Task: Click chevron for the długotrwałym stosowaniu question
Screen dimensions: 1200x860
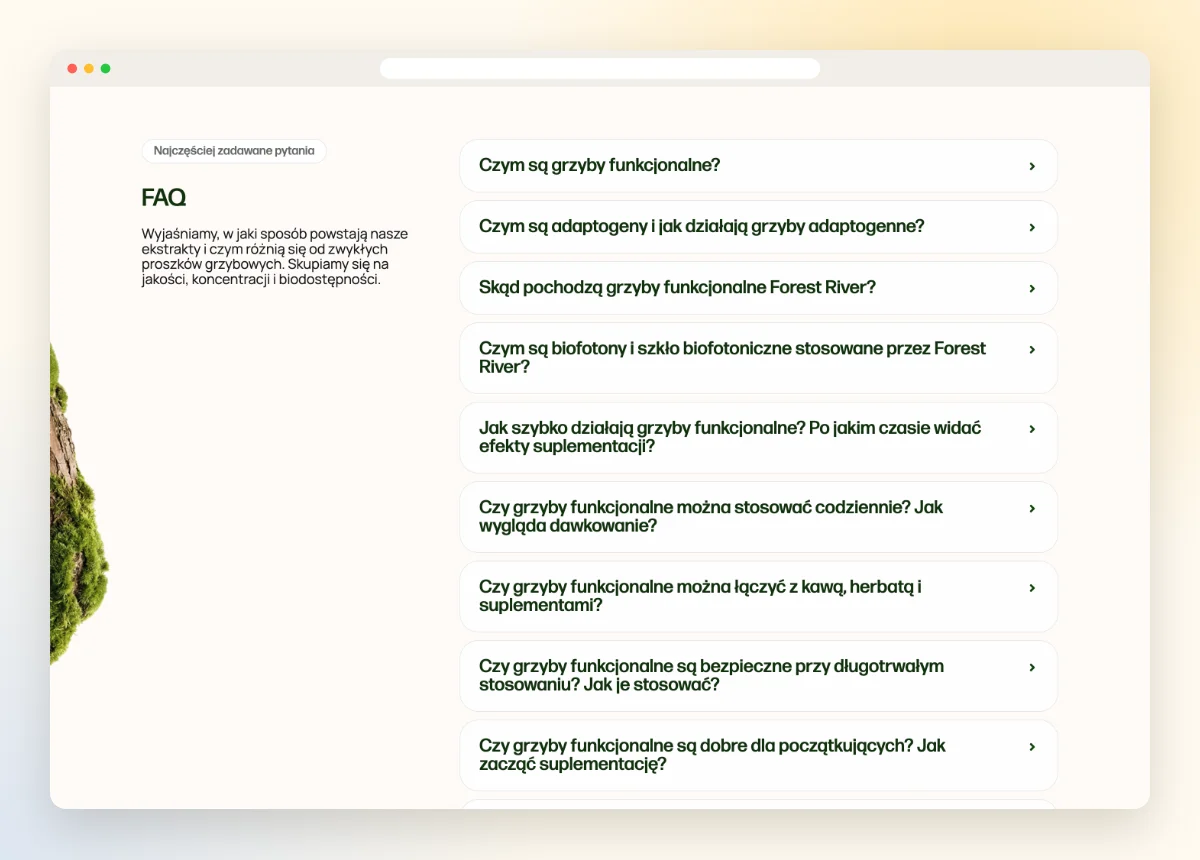Action: 1032,667
